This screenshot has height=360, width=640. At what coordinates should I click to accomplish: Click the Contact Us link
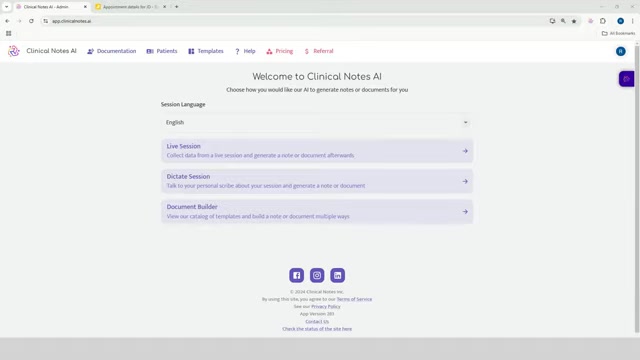pos(317,322)
